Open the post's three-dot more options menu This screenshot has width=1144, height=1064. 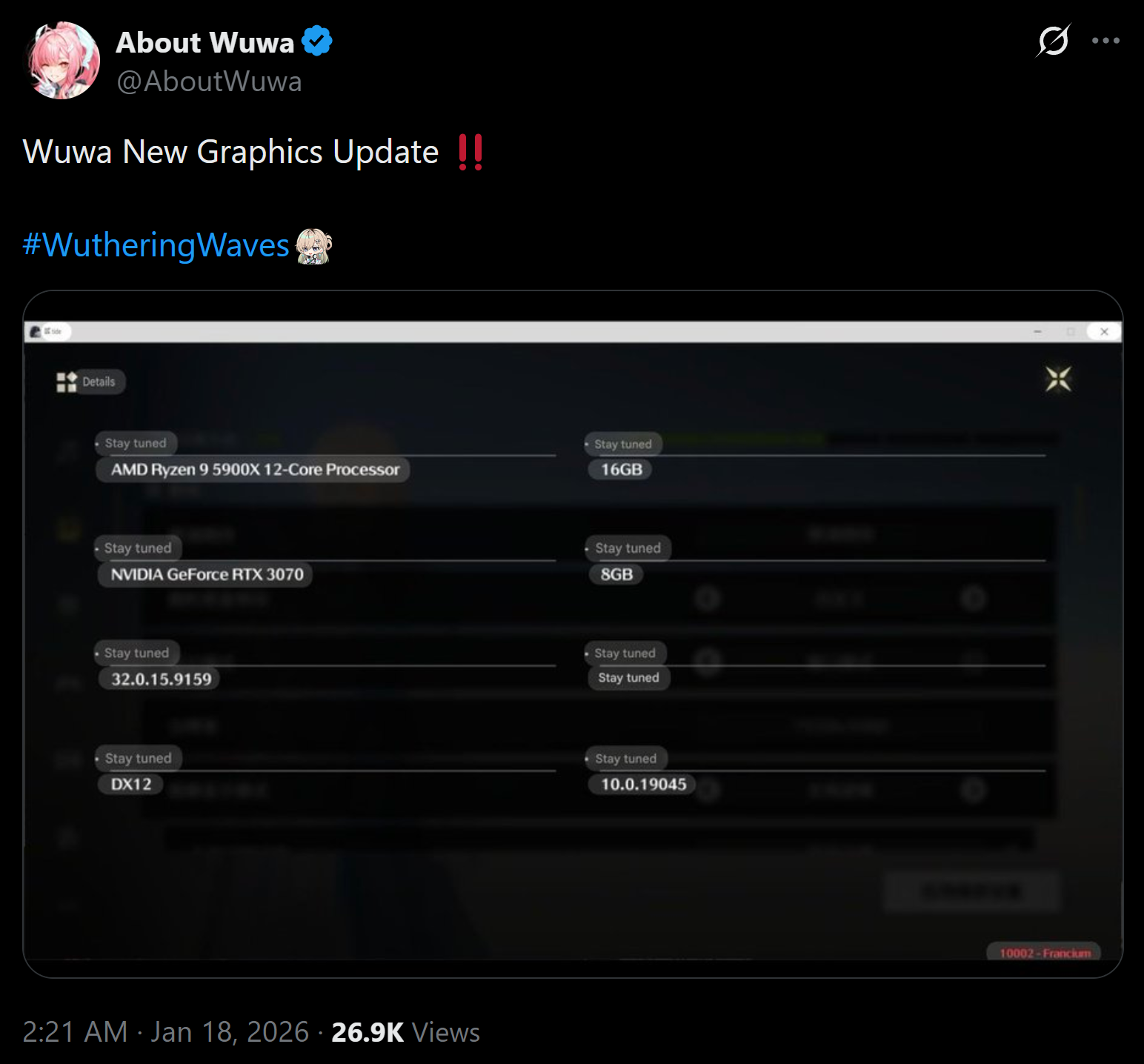point(1105,41)
